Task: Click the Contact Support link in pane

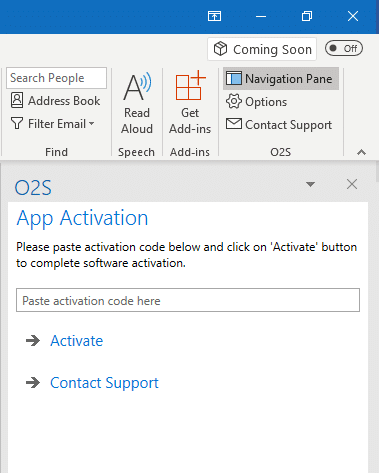Action: click(x=104, y=383)
